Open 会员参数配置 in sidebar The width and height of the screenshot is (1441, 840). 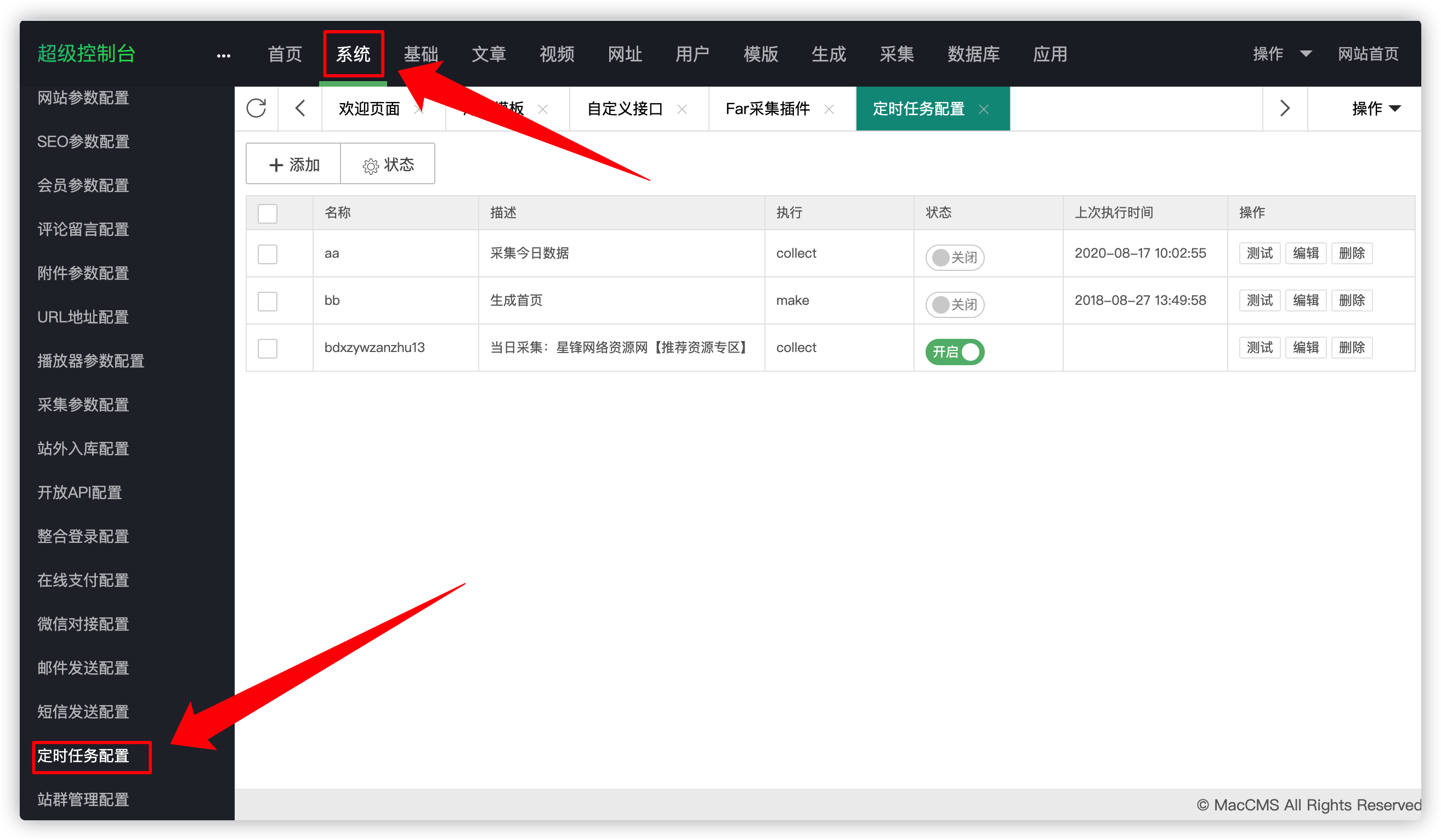click(x=83, y=186)
